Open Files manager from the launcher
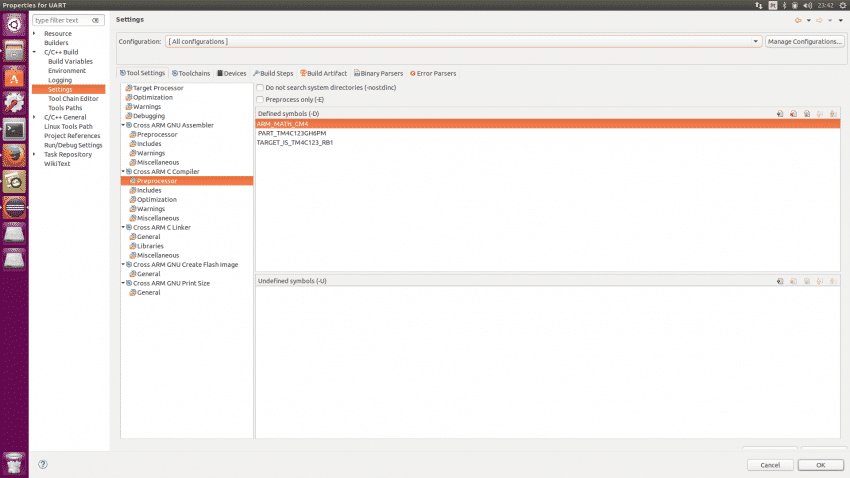 [x=14, y=50]
